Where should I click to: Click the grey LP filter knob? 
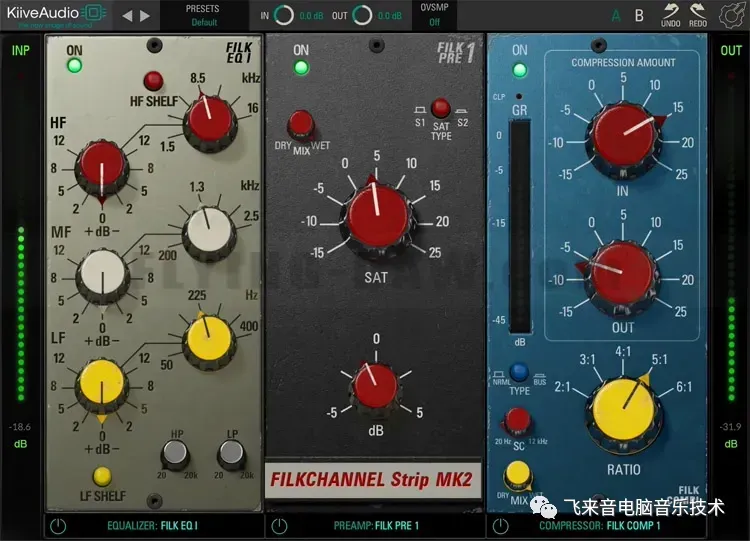(232, 453)
